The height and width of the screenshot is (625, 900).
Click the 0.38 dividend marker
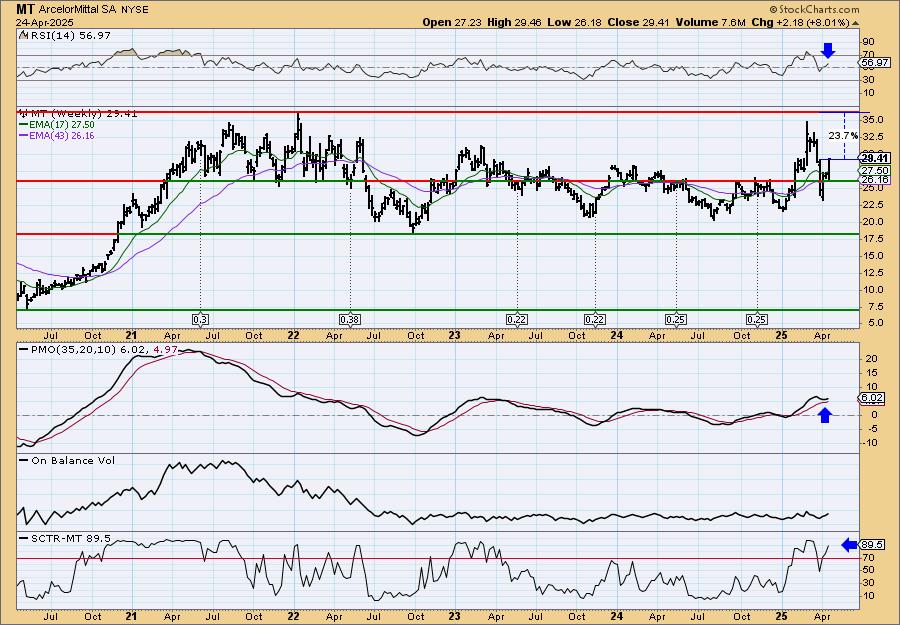tap(350, 319)
